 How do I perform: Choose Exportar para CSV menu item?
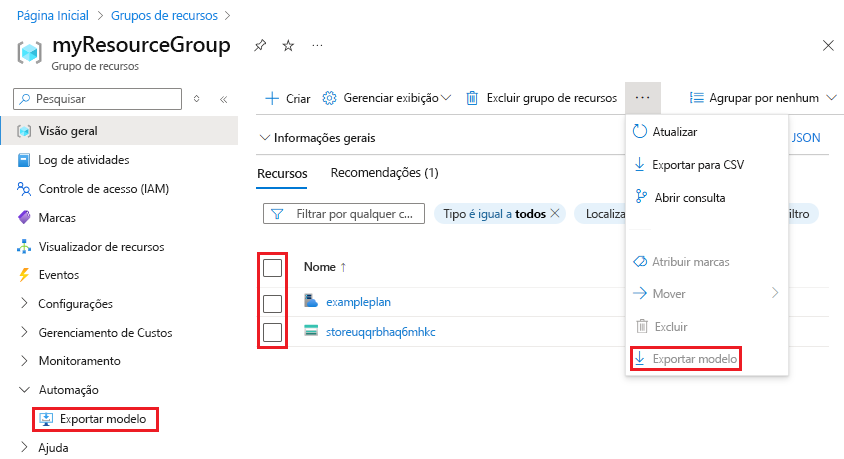pyautogui.click(x=690, y=165)
